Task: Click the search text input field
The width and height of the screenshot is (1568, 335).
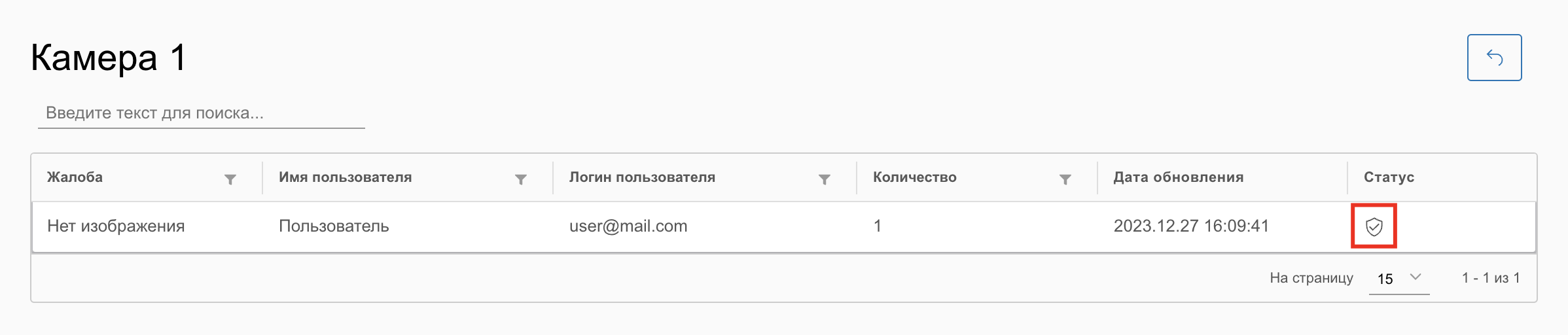Action: 201,113
